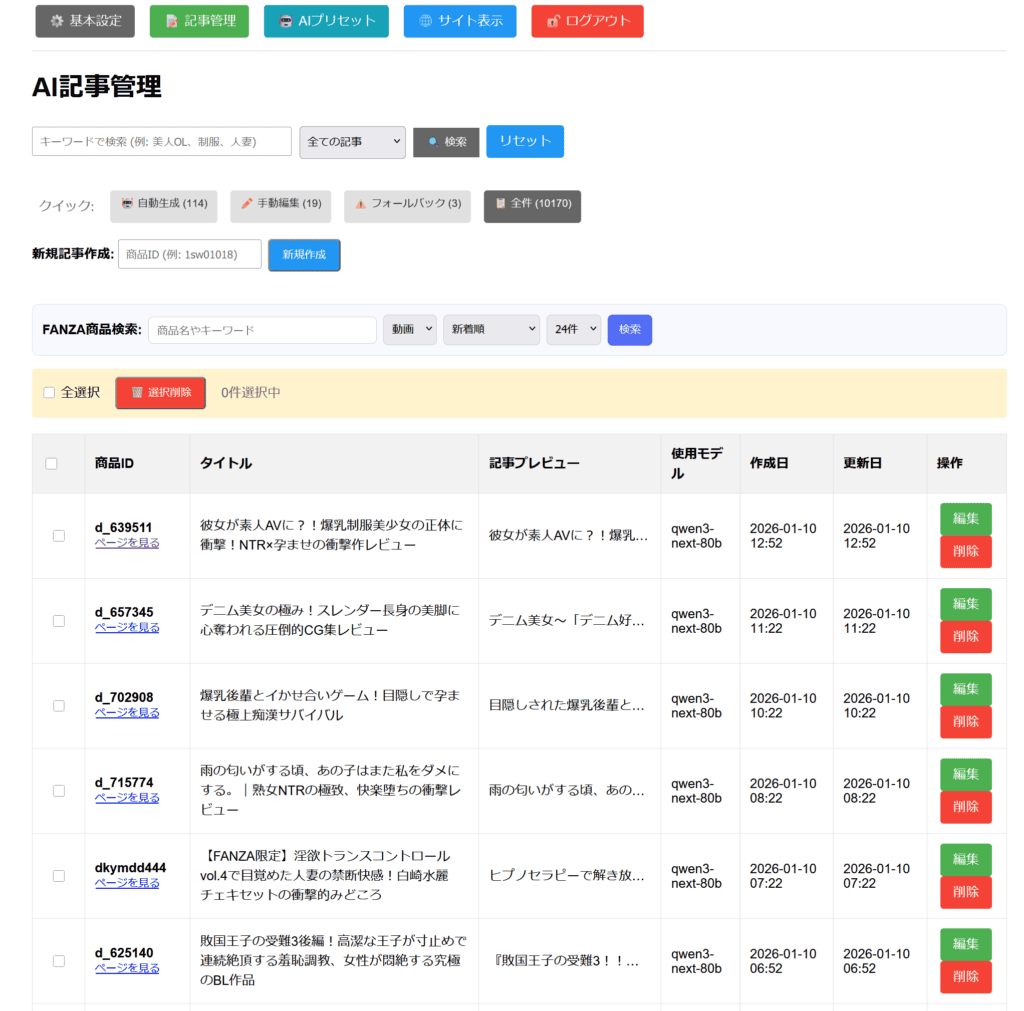Filter by 自動生成 (114) quick filter

click(x=164, y=204)
